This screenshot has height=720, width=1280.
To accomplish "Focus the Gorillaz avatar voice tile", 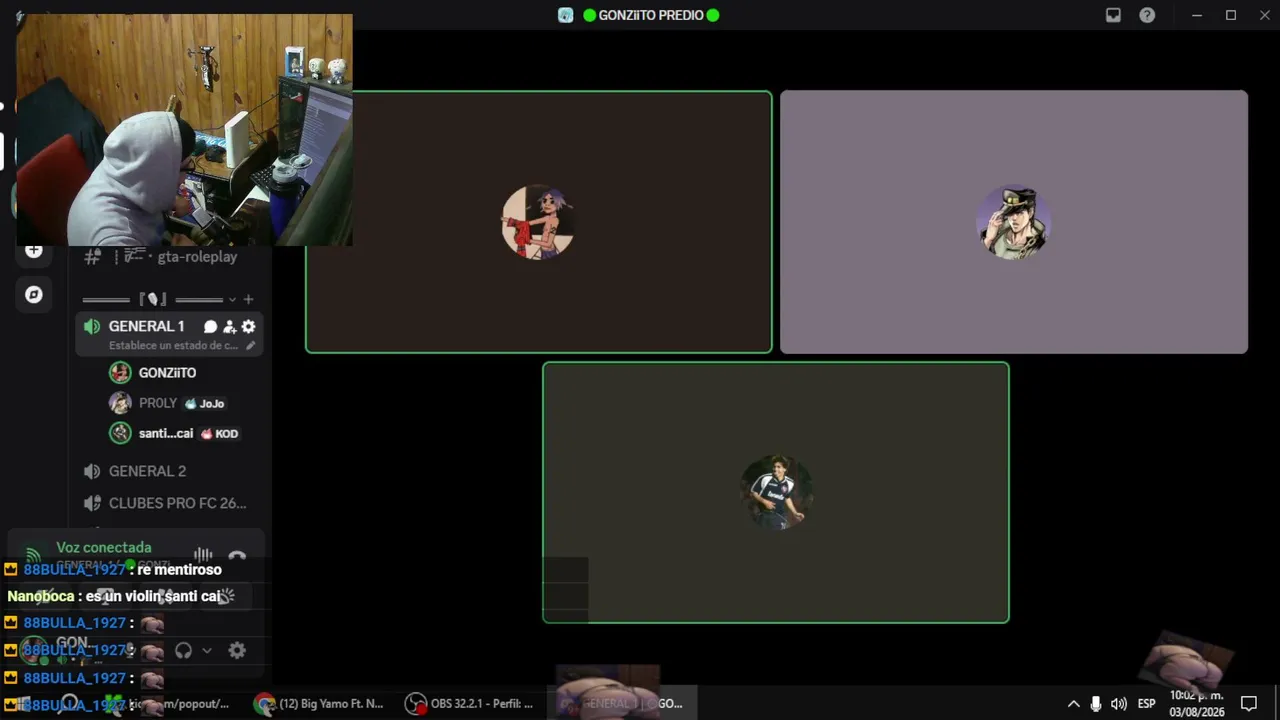I will pos(539,222).
